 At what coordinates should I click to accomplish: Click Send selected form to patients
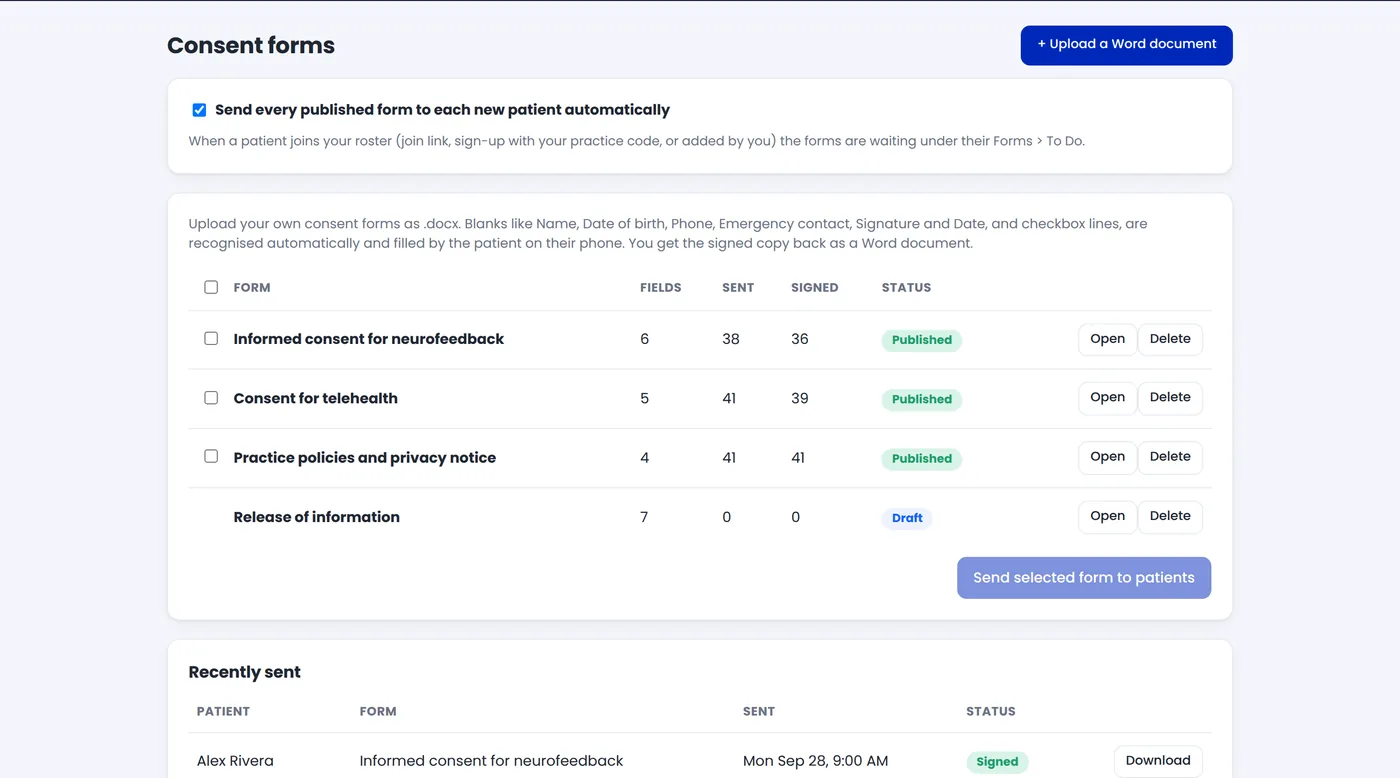point(1084,578)
